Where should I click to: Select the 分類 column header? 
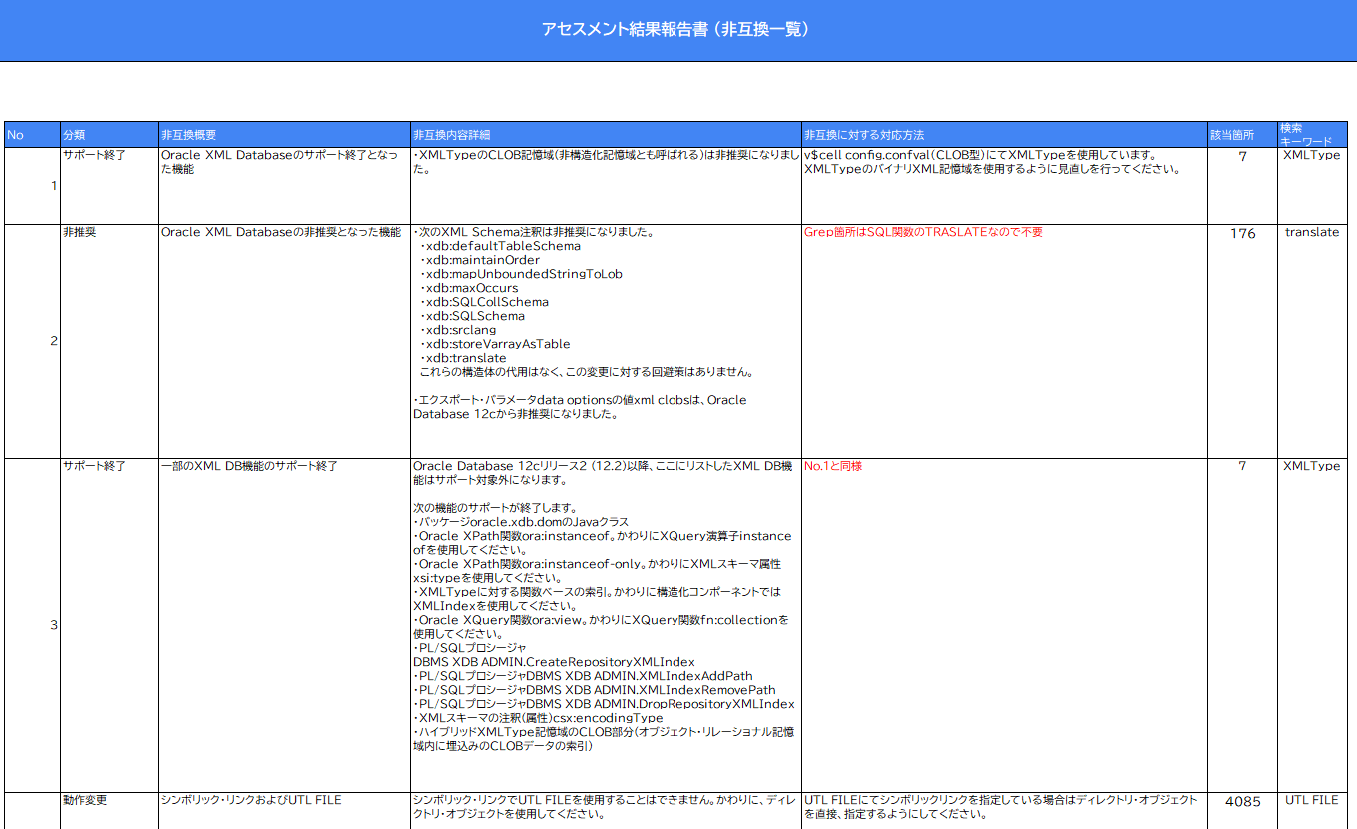pyautogui.click(x=108, y=134)
